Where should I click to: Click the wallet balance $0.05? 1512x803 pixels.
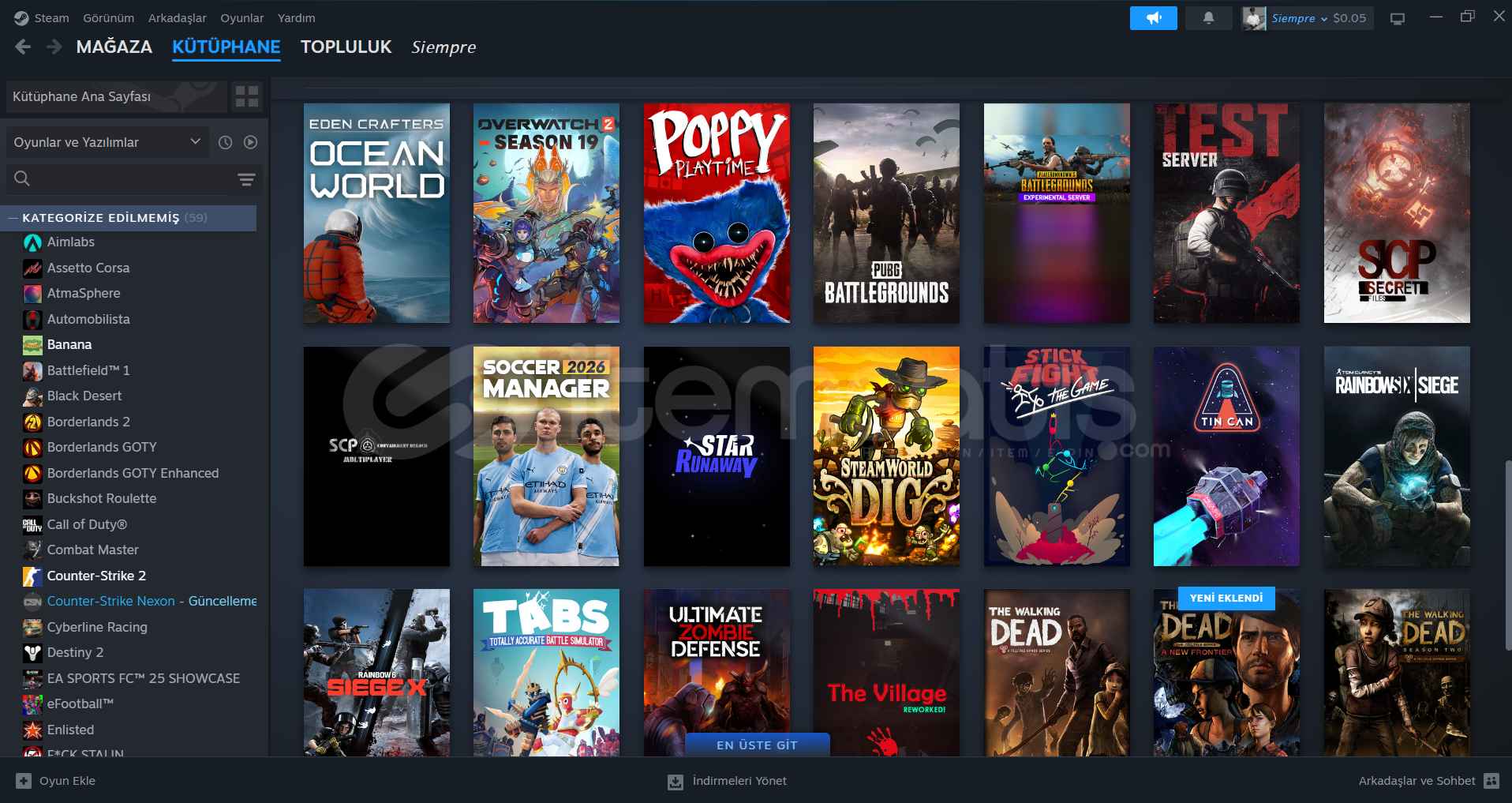(x=1349, y=18)
